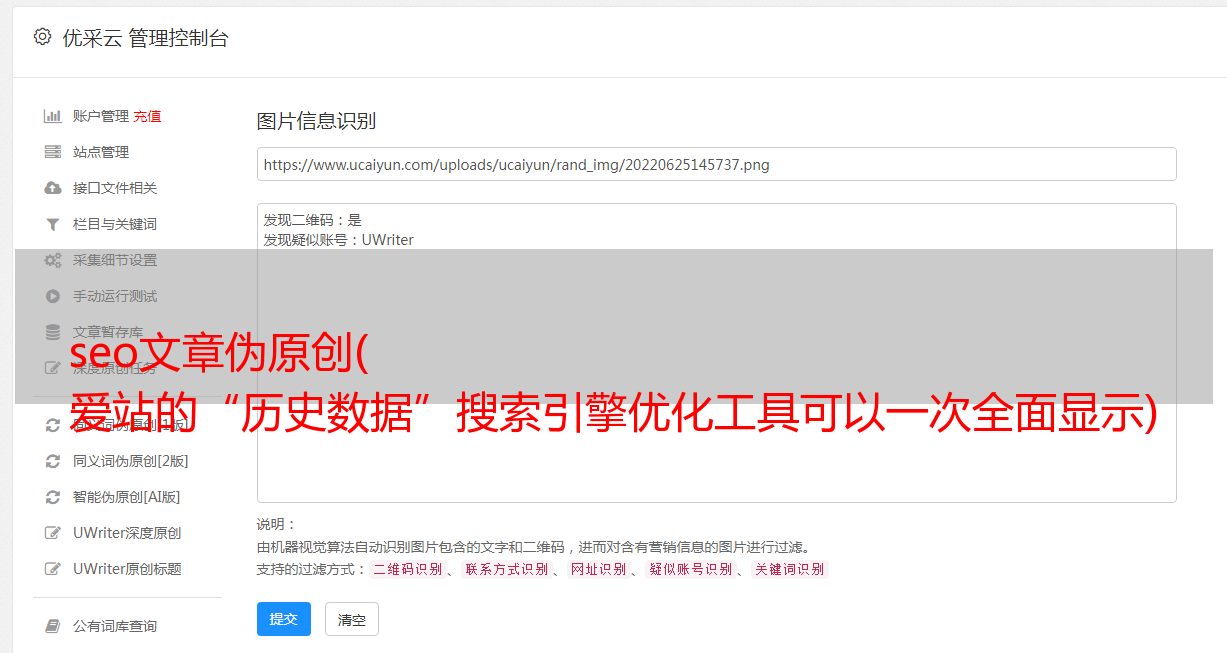The width and height of the screenshot is (1227, 653).
Task: Click the cloud upload icon for 接口文件相关
Action: coord(53,188)
